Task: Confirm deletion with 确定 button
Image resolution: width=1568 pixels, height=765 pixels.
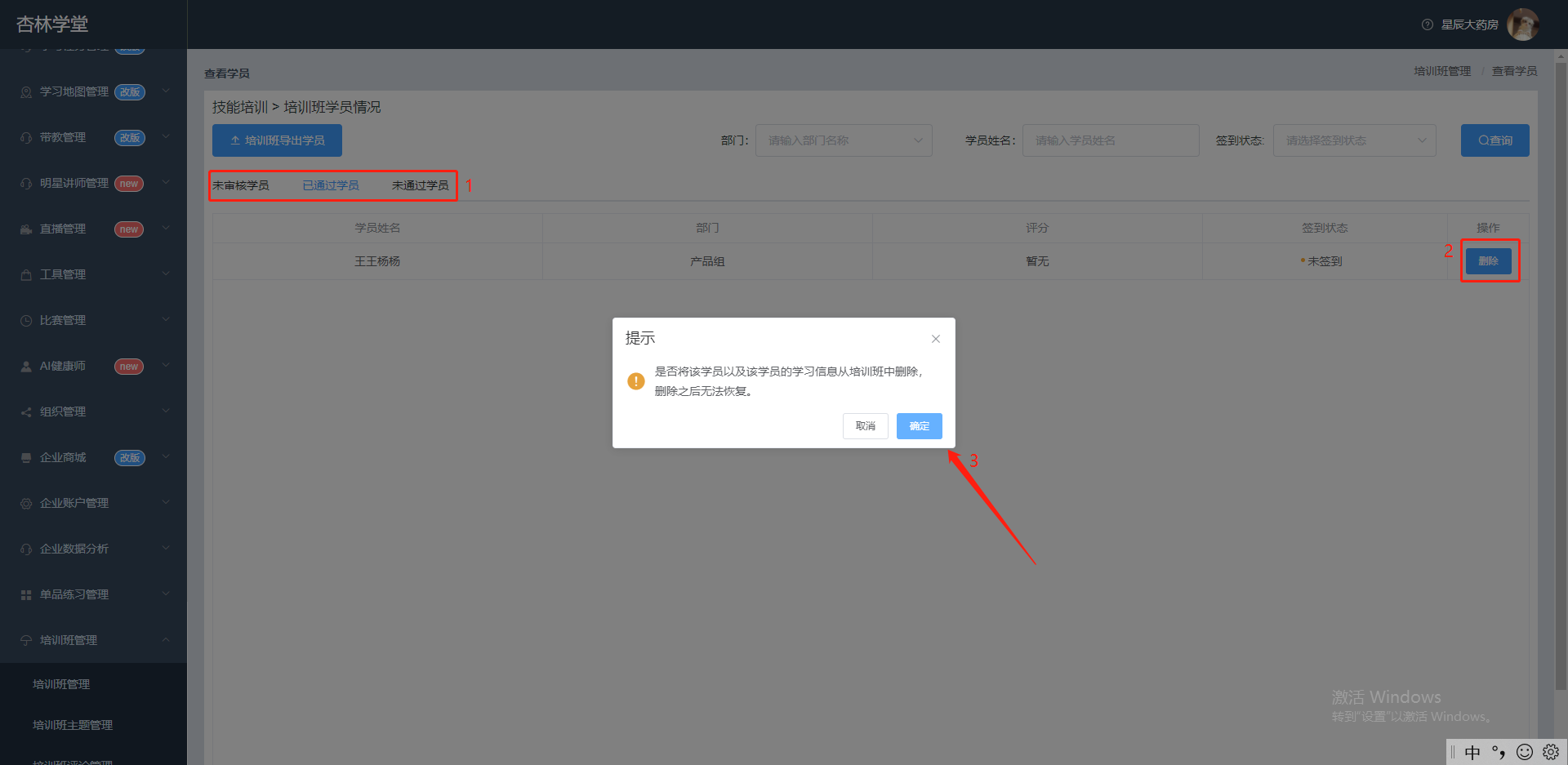Action: (920, 426)
